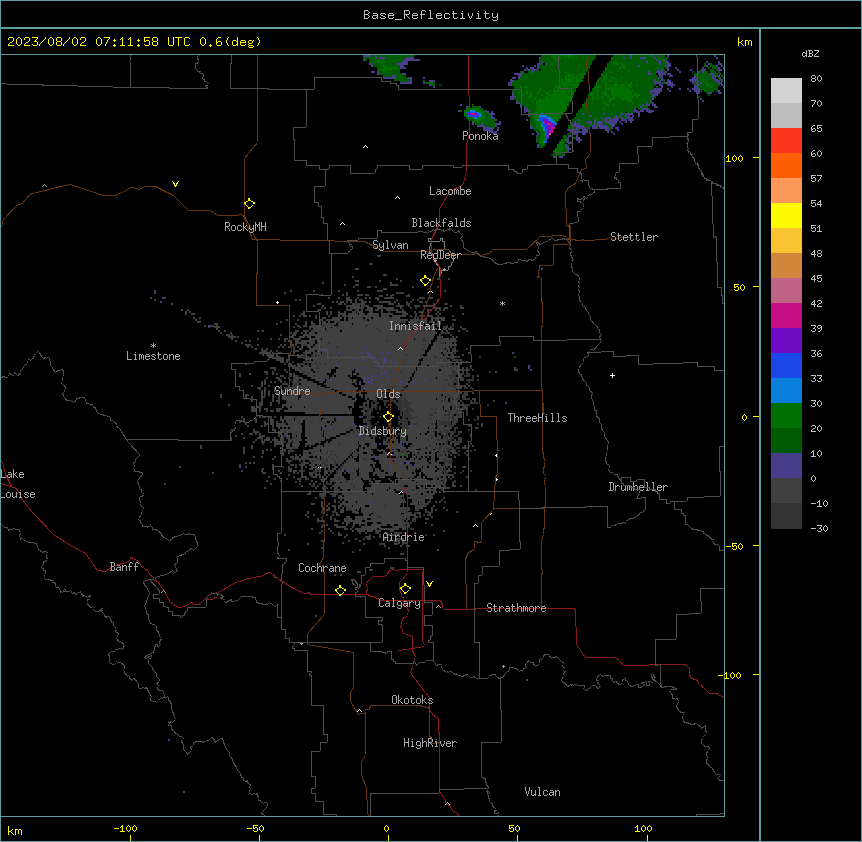Click the Base_Reflectivity title
Image resolution: width=862 pixels, height=842 pixels.
click(431, 15)
